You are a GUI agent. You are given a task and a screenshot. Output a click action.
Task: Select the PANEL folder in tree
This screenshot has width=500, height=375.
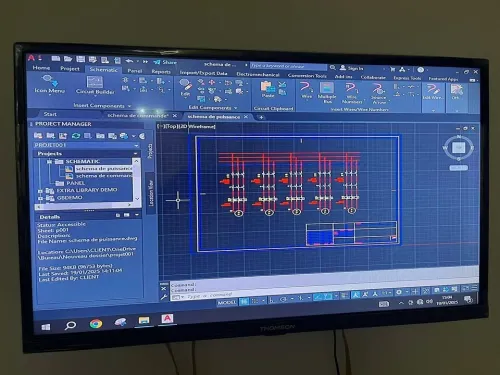click(75, 183)
